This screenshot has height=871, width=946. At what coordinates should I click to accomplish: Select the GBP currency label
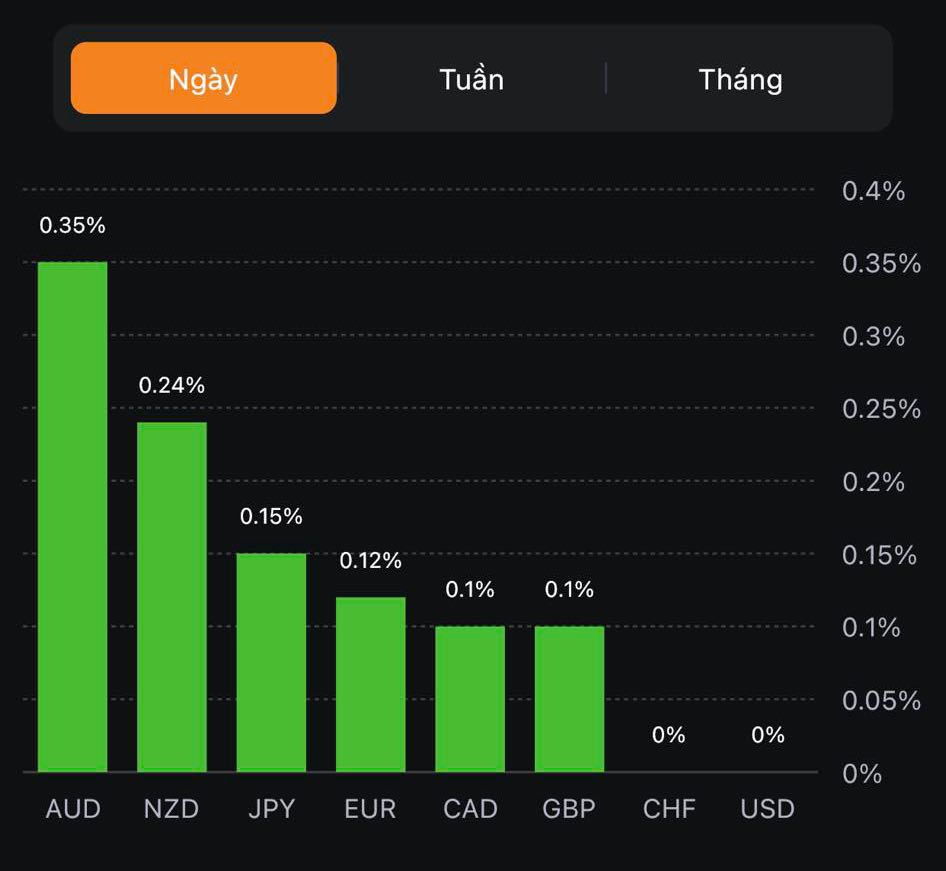point(569,809)
